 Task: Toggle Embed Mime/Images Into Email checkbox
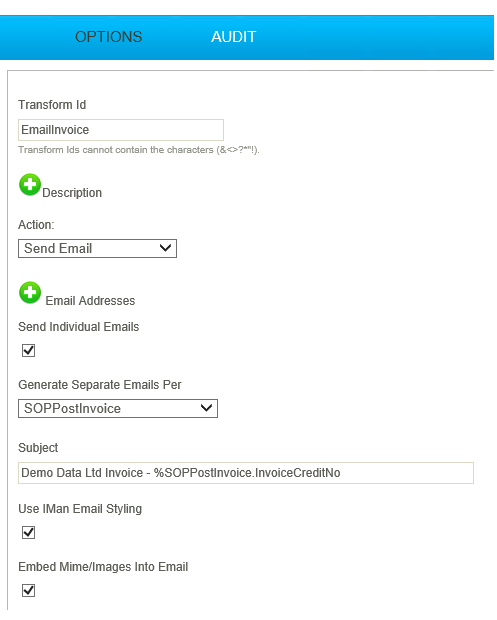coord(28,591)
